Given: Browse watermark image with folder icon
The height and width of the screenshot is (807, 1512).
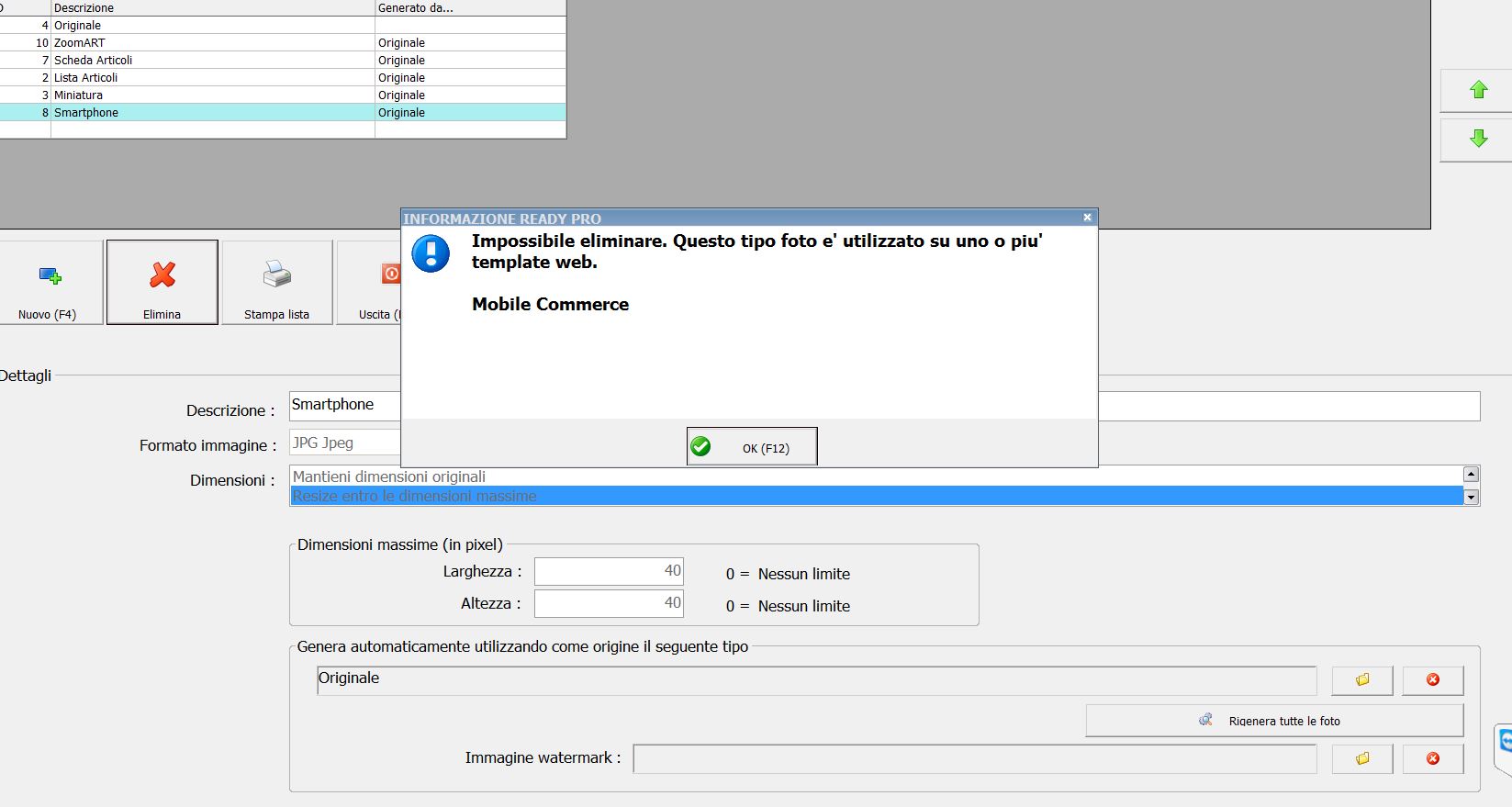Looking at the screenshot, I should coord(1362,758).
